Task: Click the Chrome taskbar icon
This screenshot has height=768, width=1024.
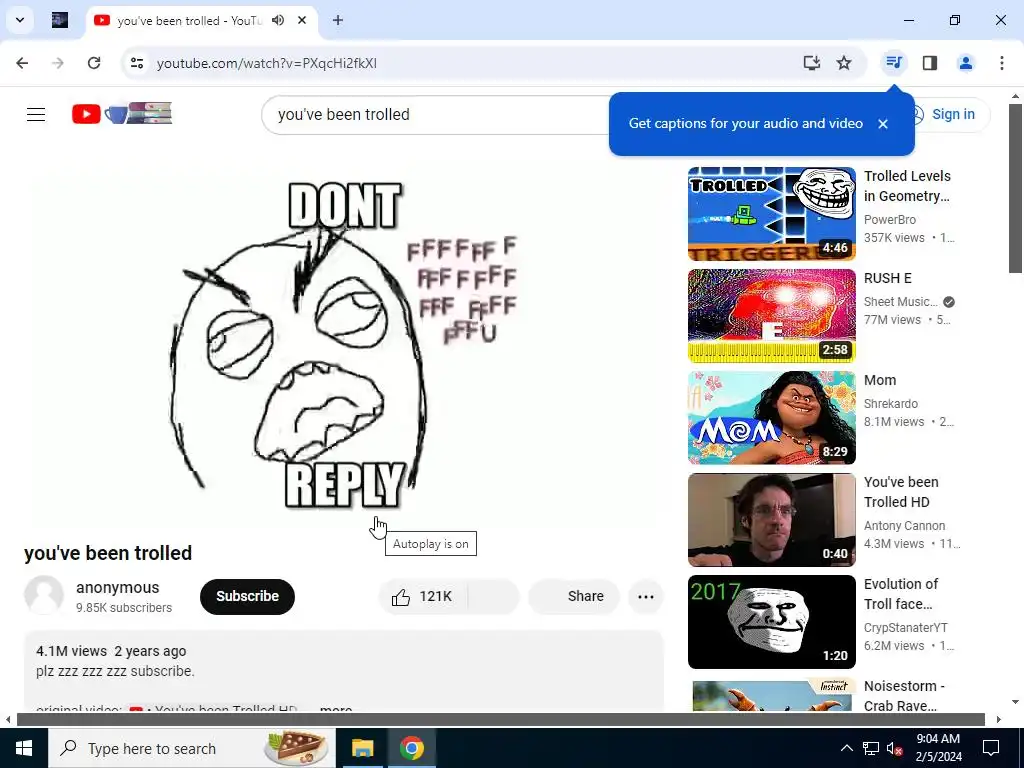Action: (411, 748)
